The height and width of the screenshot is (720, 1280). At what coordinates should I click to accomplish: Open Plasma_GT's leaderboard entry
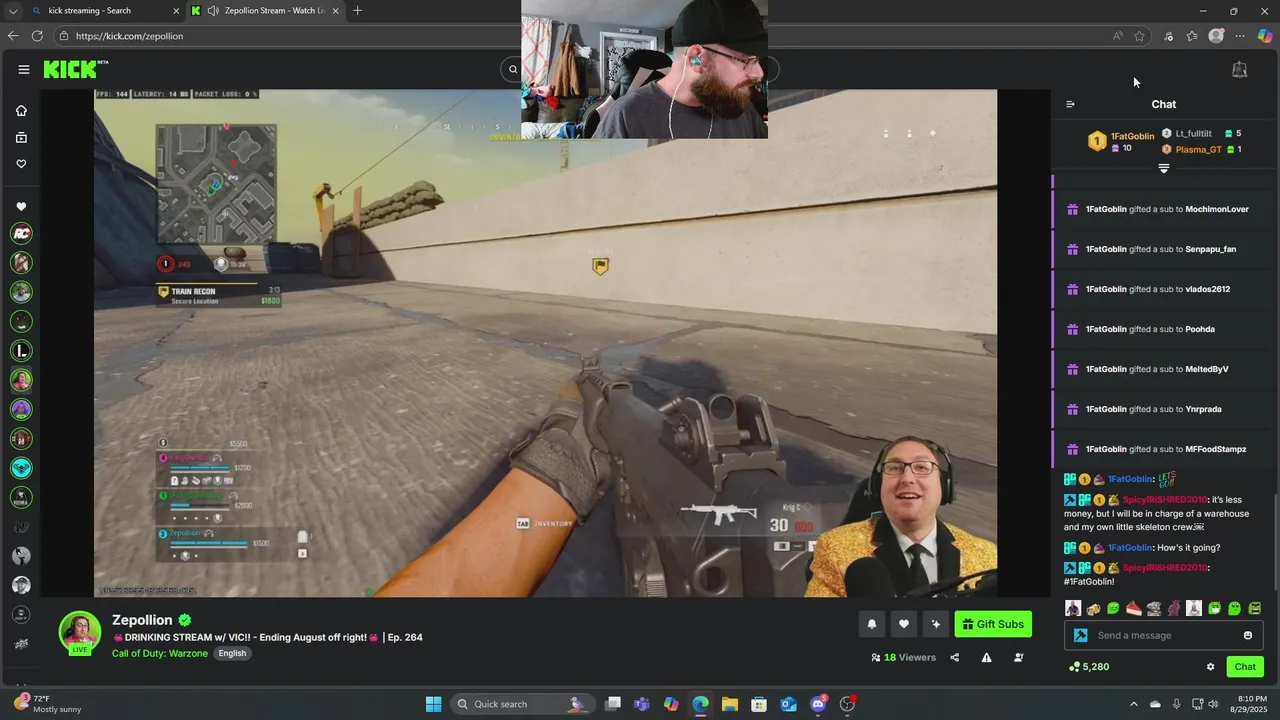click(x=1200, y=149)
